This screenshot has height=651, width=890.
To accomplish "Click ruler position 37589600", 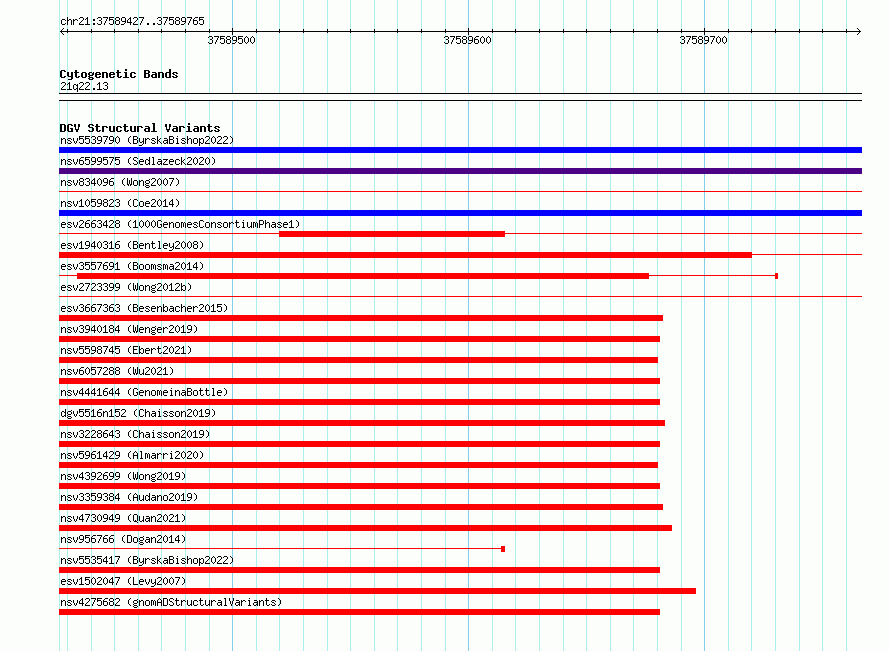I will click(468, 40).
